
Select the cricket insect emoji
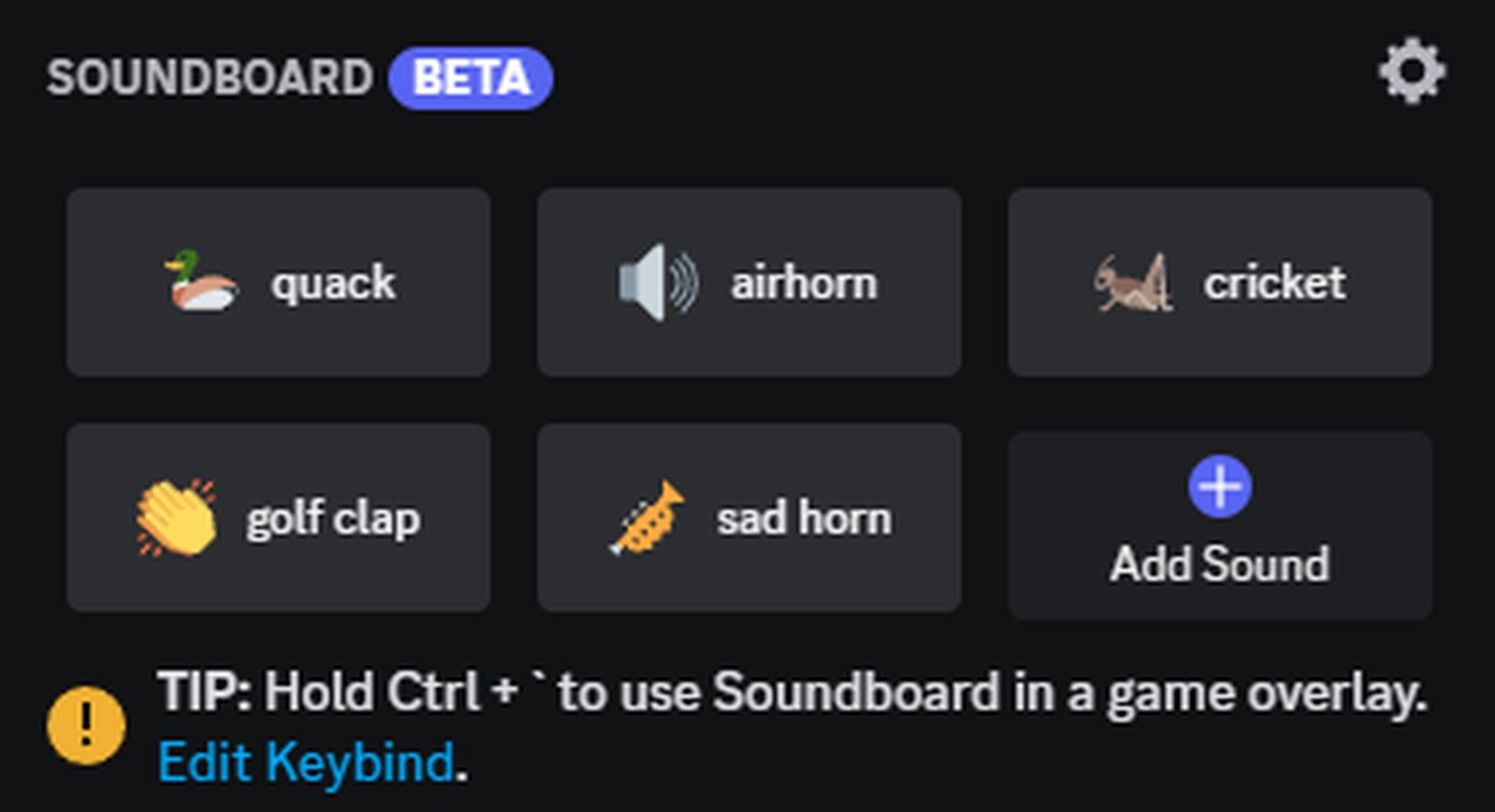tap(1133, 283)
